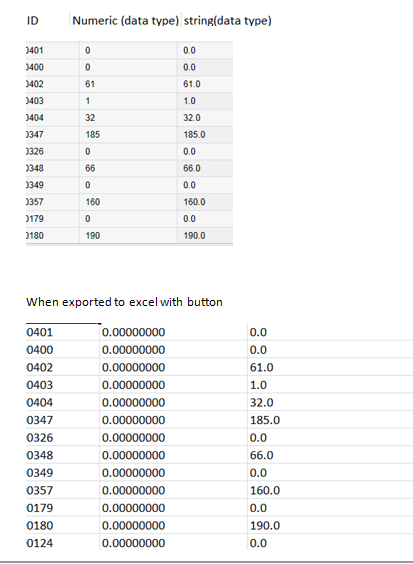Select the Numeric (data type) column header
This screenshot has width=413, height=564.
(126, 21)
